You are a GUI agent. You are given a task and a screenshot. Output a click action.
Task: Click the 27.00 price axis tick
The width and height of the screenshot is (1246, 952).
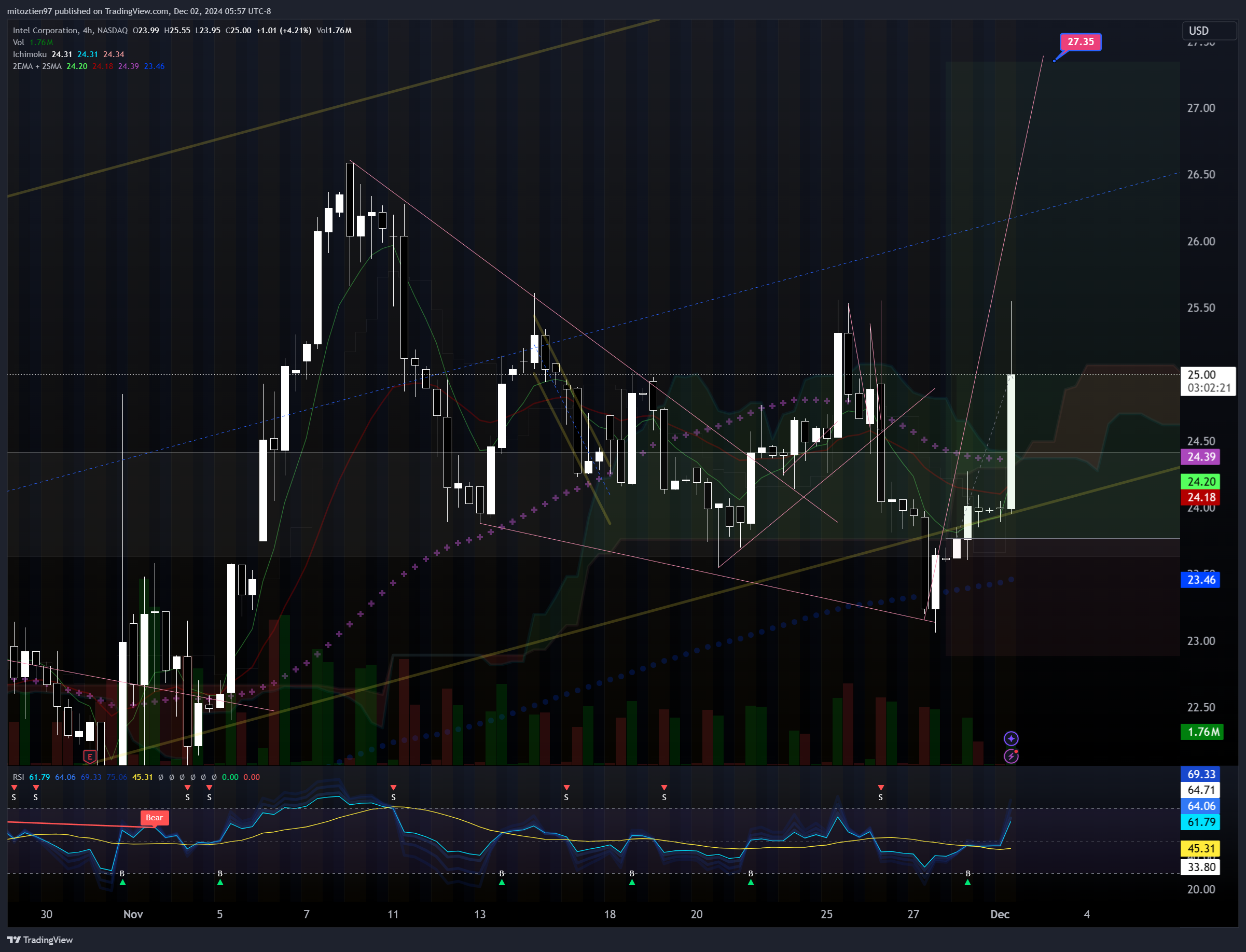1201,108
